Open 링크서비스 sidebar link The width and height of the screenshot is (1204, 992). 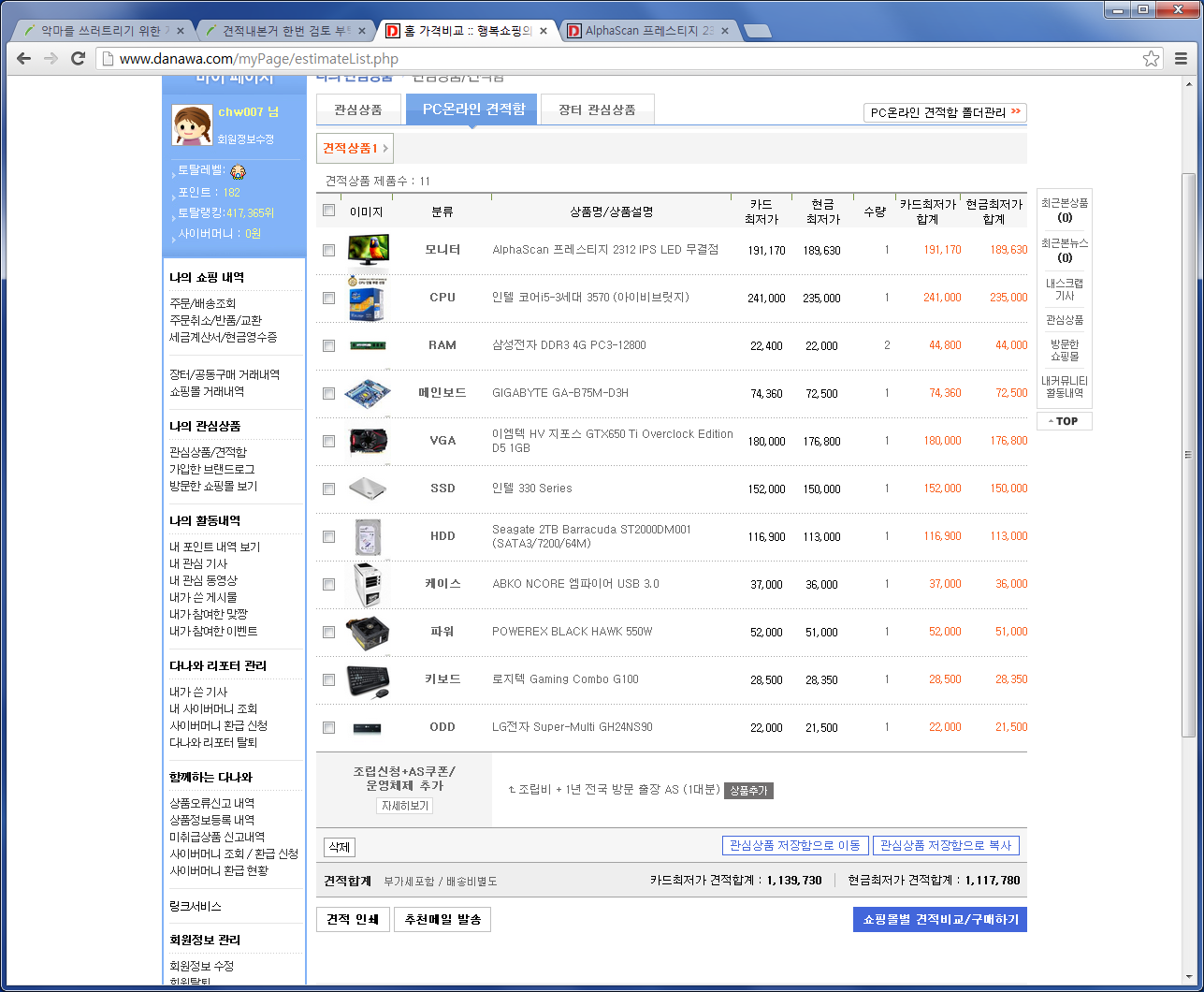(196, 906)
